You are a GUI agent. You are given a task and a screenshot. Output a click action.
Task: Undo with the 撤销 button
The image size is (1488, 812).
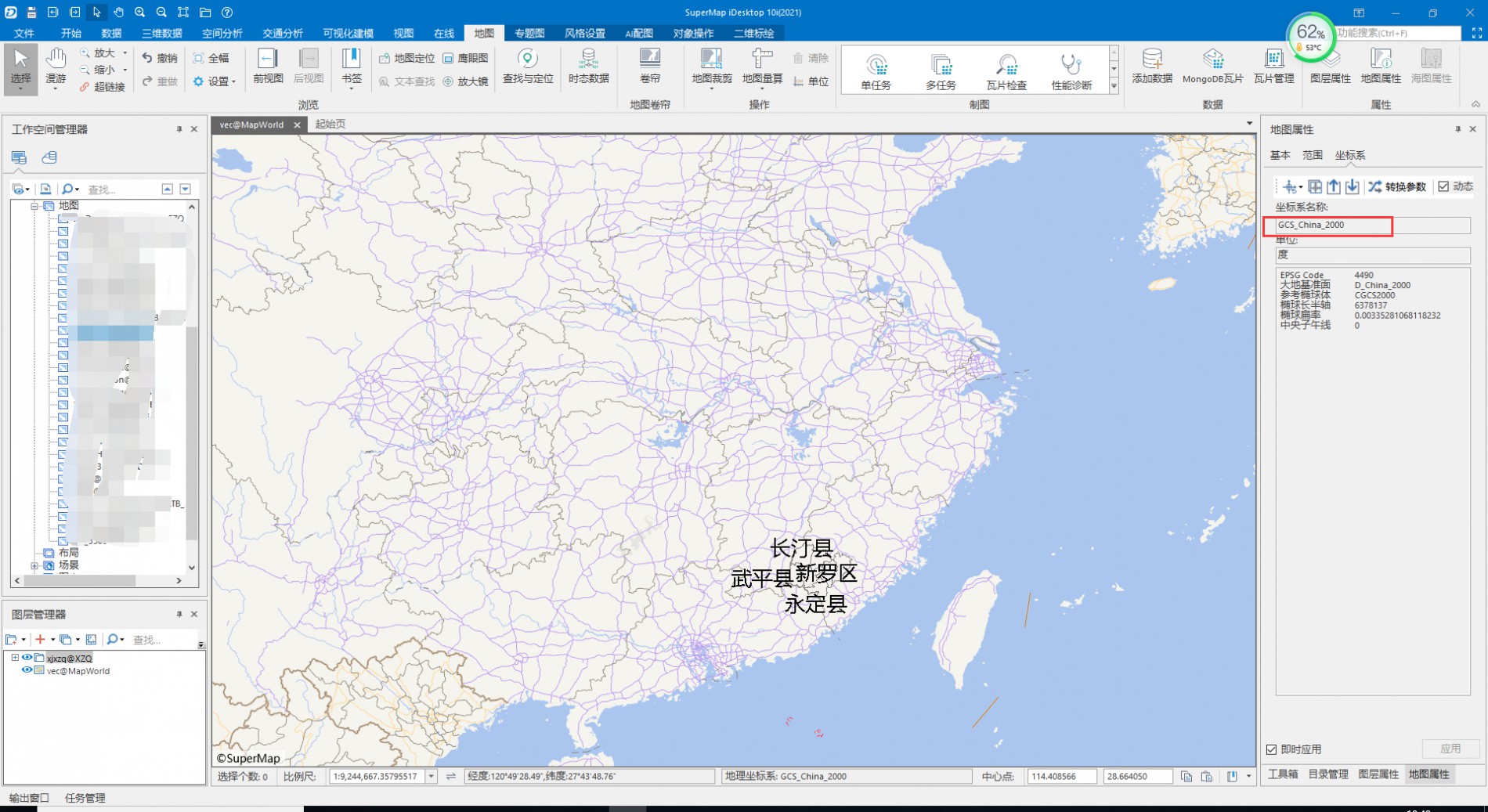[x=160, y=58]
